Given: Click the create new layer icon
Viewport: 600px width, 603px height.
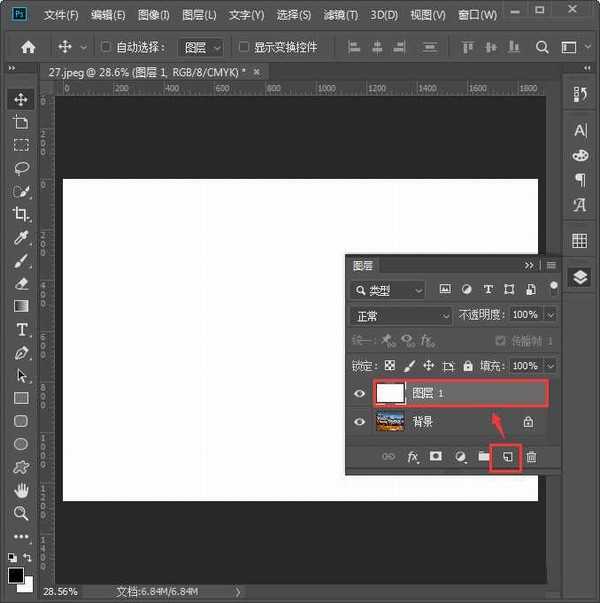Looking at the screenshot, I should (507, 457).
